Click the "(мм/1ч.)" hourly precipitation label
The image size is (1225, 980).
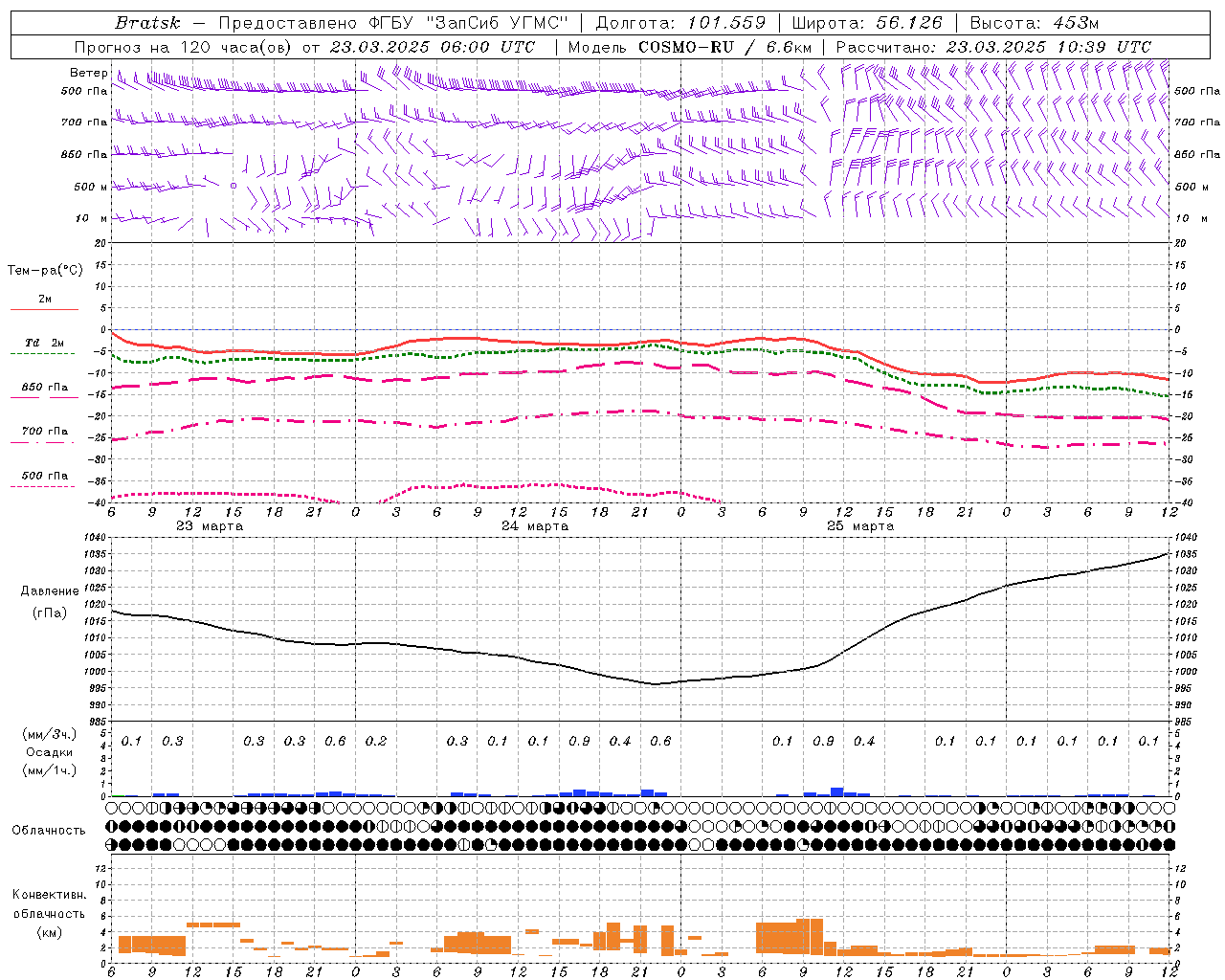point(50,770)
